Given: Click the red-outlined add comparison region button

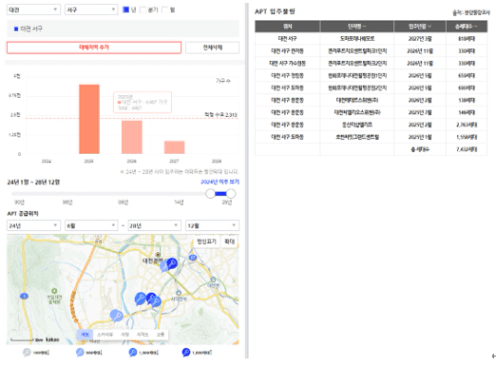Looking at the screenshot, I should 94,47.
